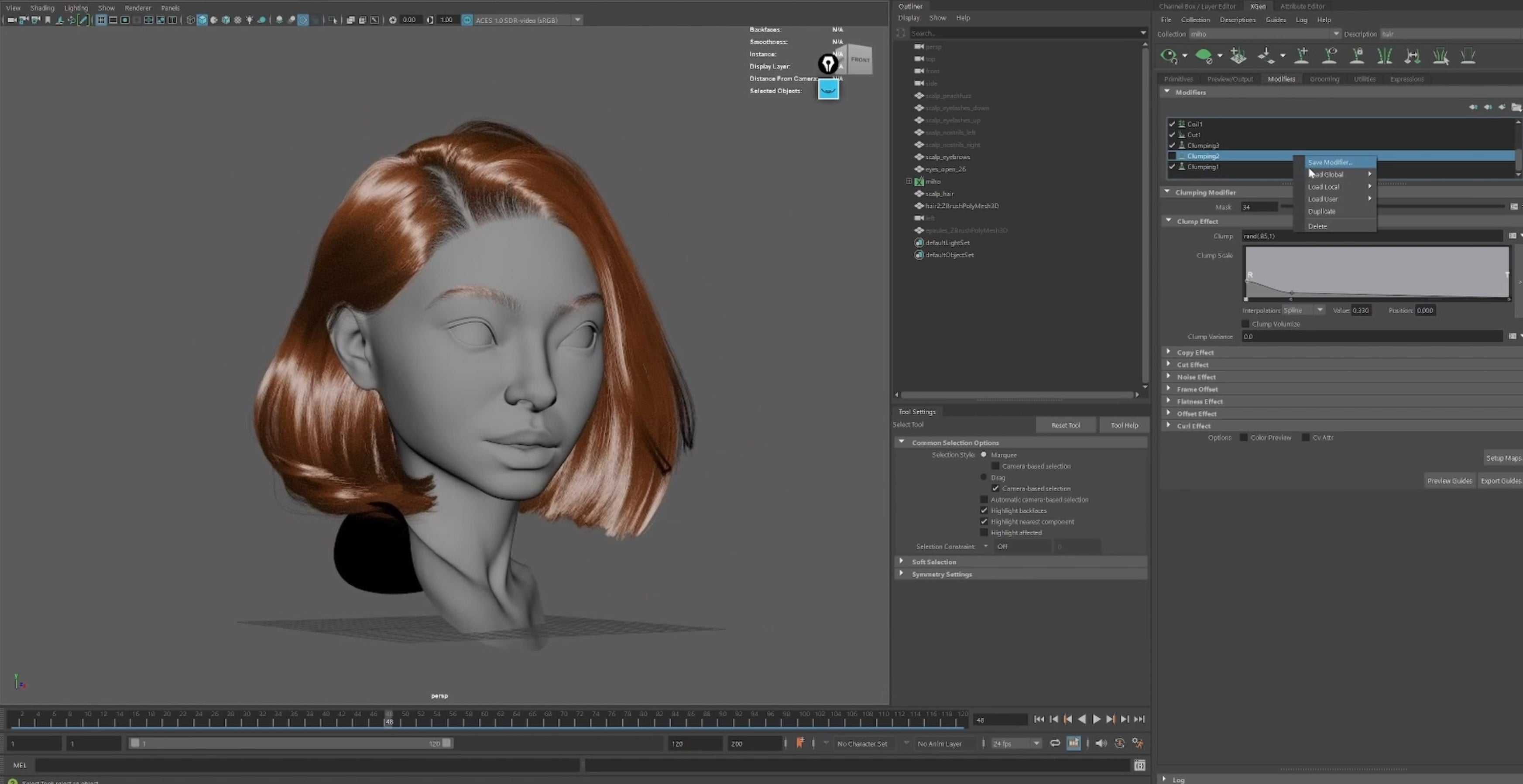
Task: Expand the Curl Effect section
Action: tap(1168, 425)
